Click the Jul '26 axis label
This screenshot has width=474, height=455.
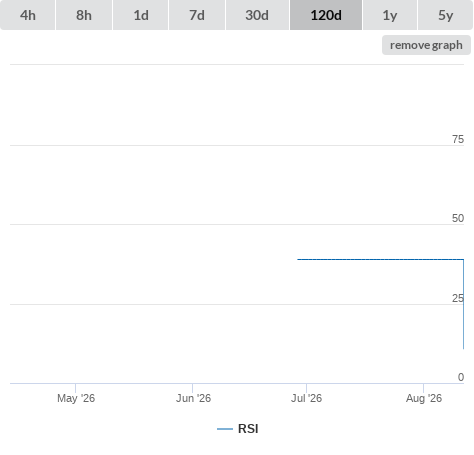coord(306,398)
